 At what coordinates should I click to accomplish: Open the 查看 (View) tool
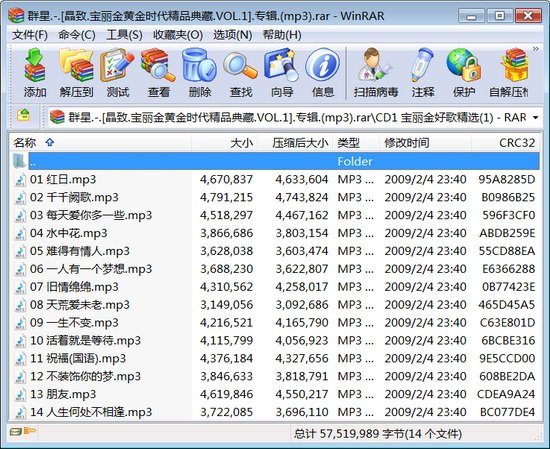(159, 73)
